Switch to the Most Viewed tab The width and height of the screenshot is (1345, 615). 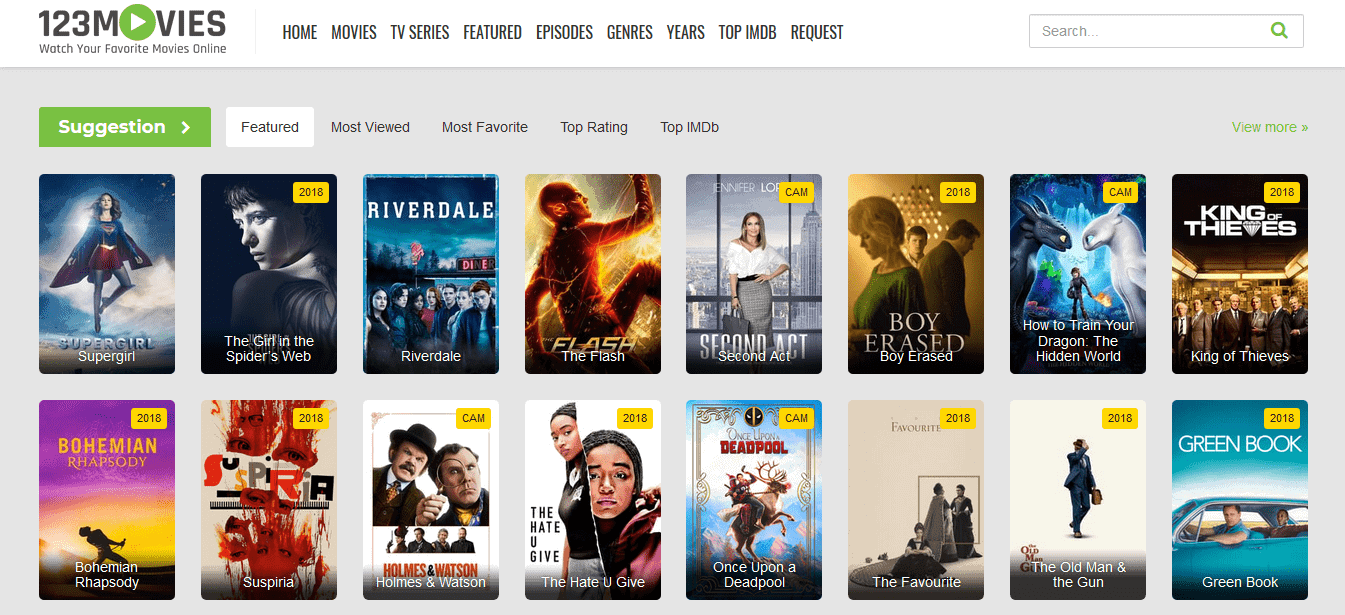pos(370,127)
